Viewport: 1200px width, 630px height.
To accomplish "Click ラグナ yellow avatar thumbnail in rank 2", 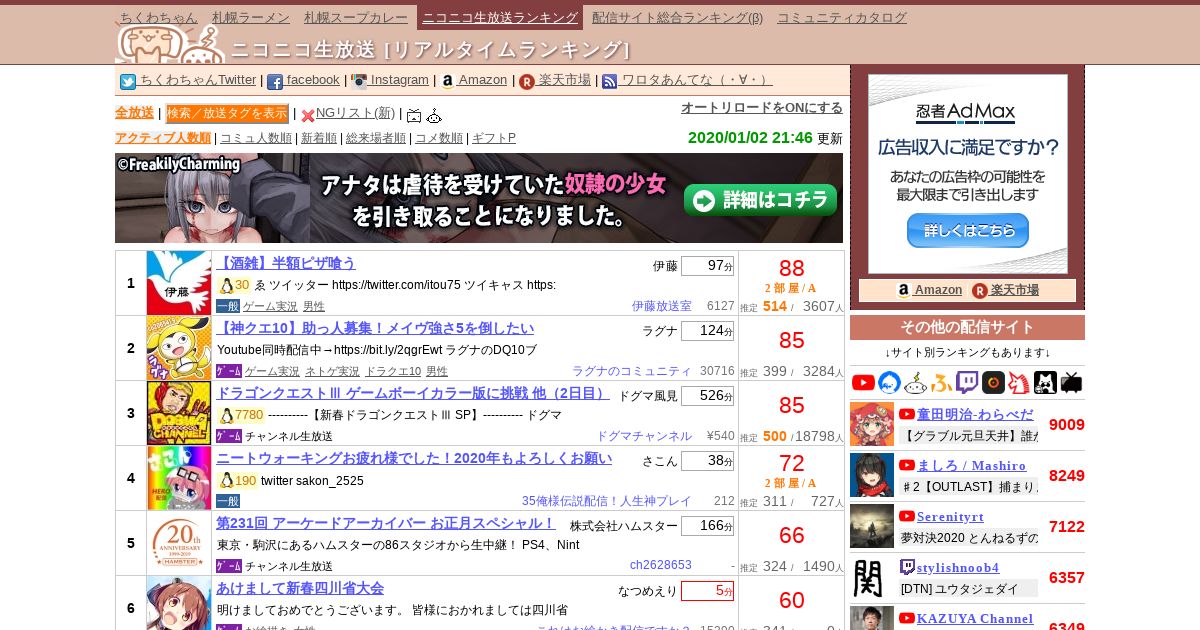I will click(179, 348).
